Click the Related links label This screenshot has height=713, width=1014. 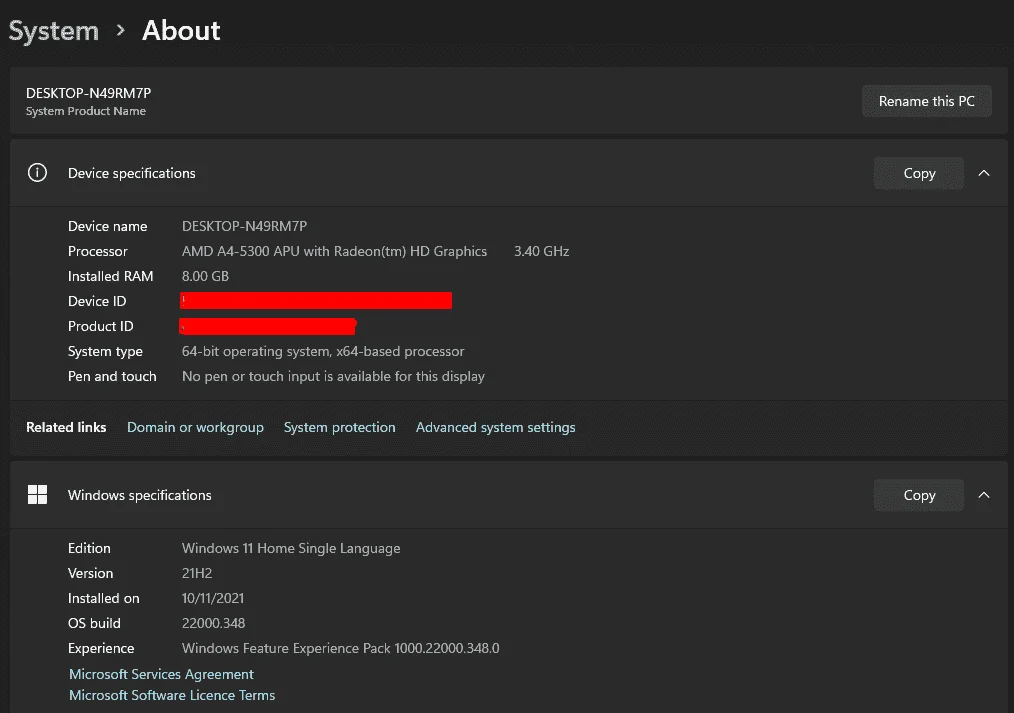click(x=66, y=427)
